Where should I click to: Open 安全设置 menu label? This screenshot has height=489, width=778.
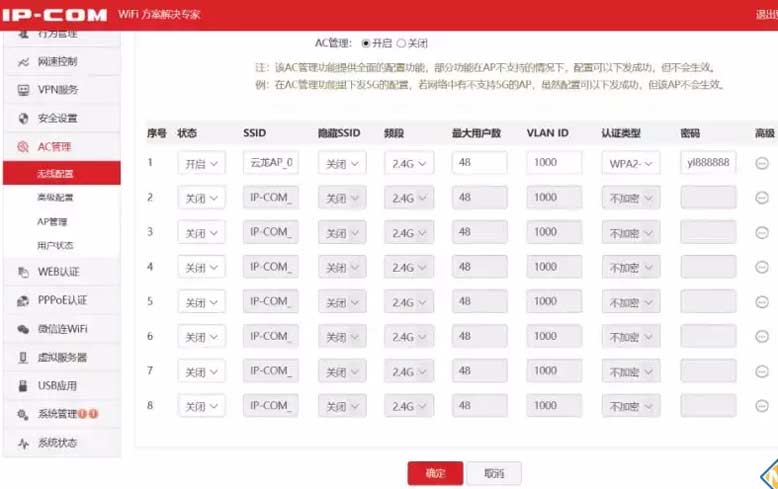tap(58, 118)
